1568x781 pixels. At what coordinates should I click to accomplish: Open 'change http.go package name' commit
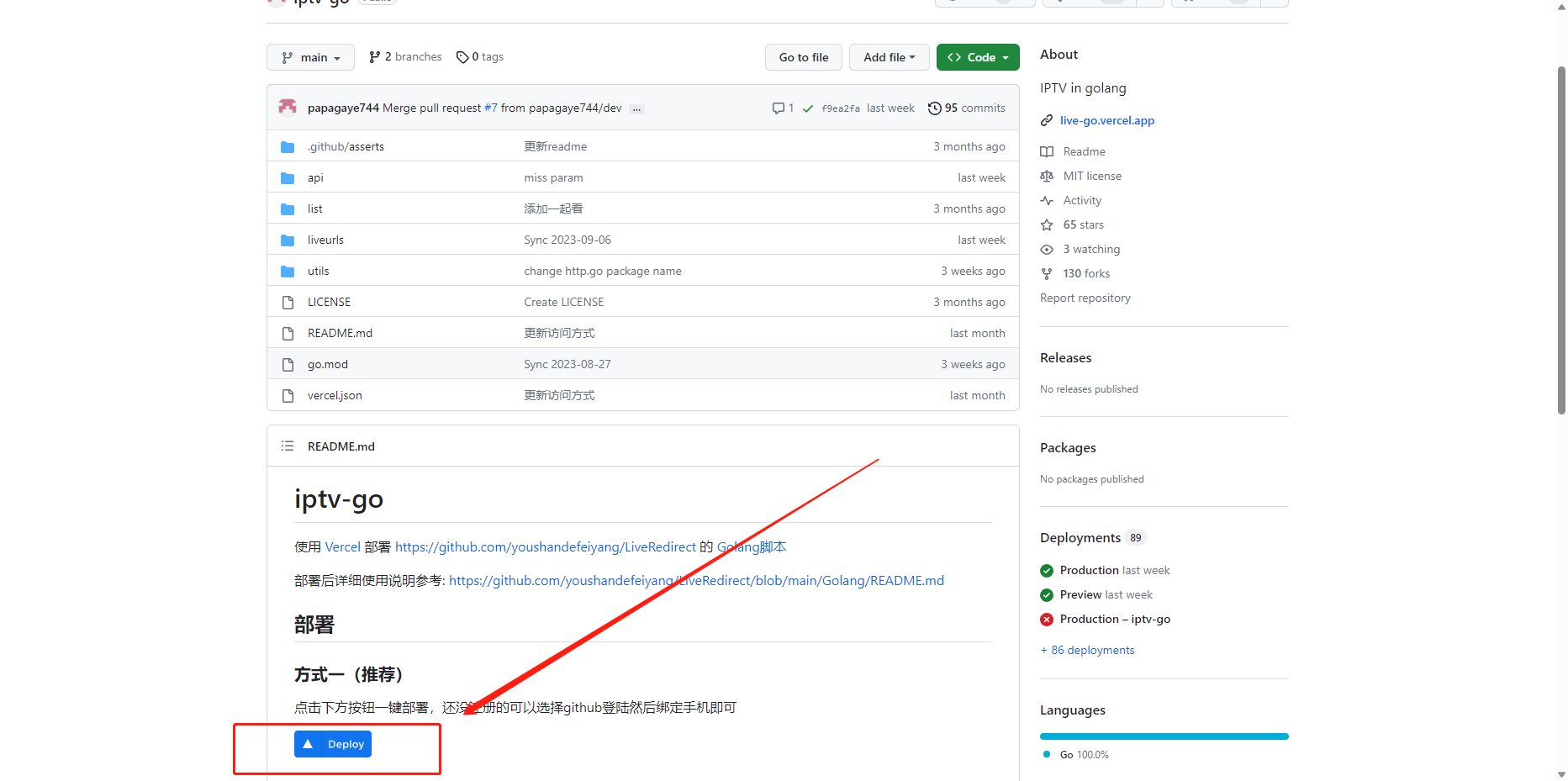tap(603, 271)
